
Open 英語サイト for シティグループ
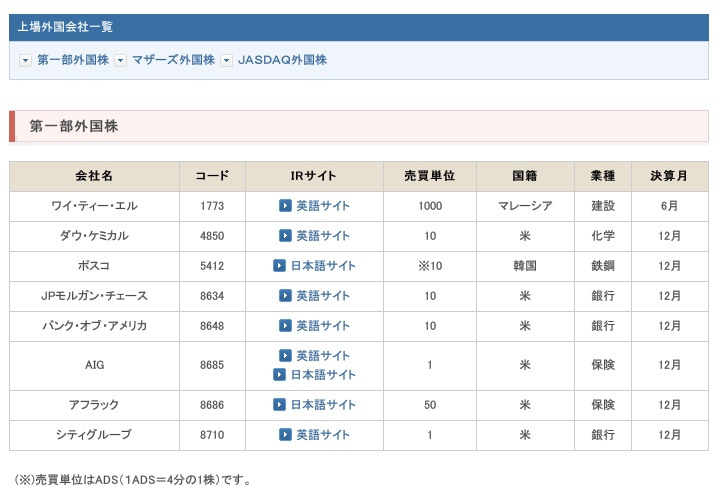click(323, 434)
